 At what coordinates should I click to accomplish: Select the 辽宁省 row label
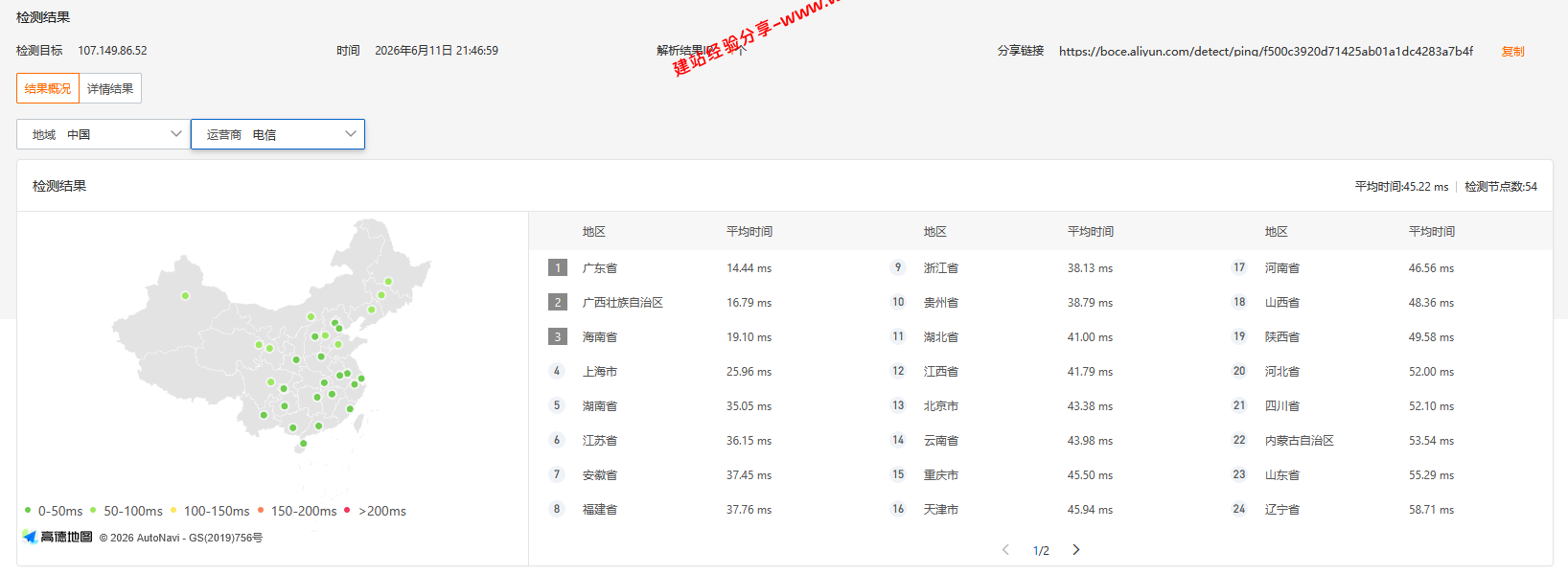point(1282,510)
